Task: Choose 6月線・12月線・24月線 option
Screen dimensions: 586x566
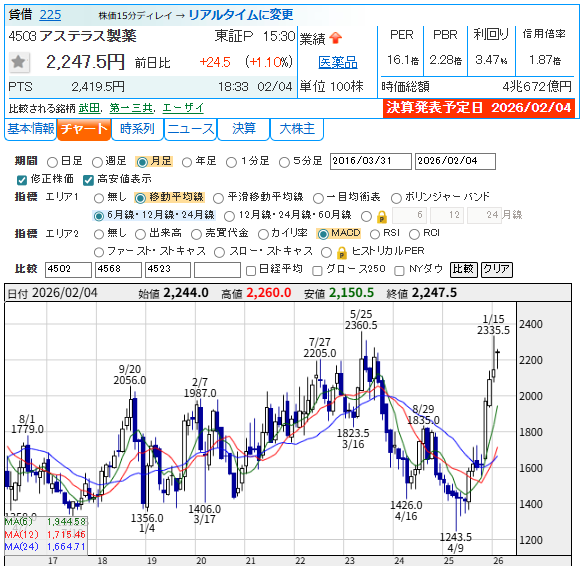Action: click(99, 216)
